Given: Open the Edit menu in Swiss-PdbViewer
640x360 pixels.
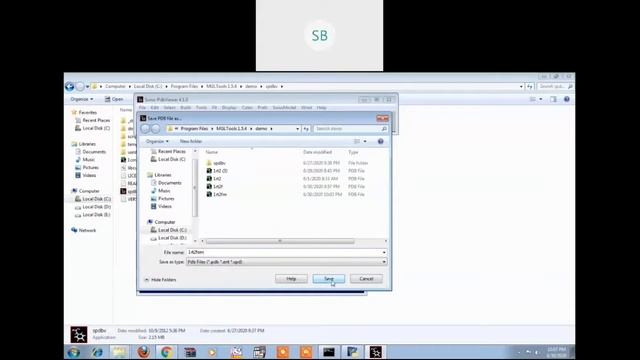Looking at the screenshot, I should (154, 108).
